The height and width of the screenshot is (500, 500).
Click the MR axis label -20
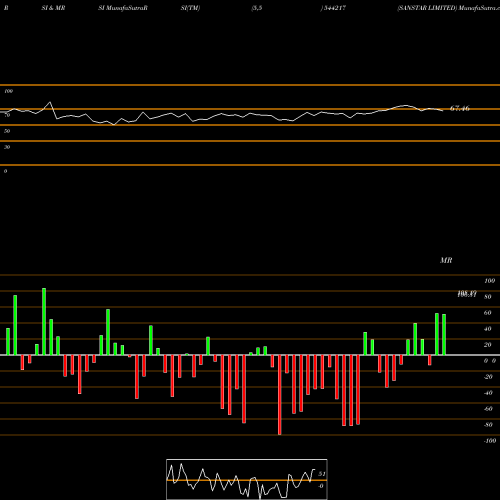pos(488,377)
